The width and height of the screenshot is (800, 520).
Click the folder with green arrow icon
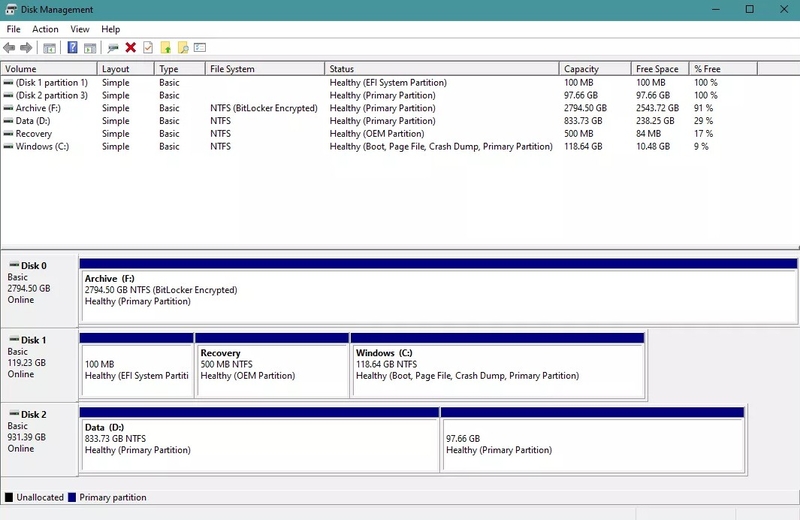tap(166, 47)
